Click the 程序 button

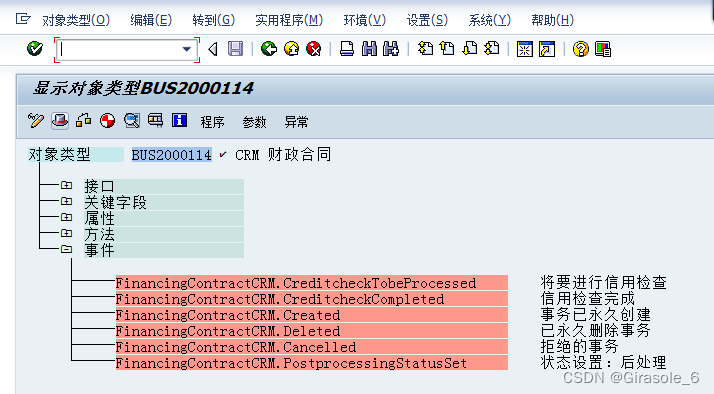point(212,122)
